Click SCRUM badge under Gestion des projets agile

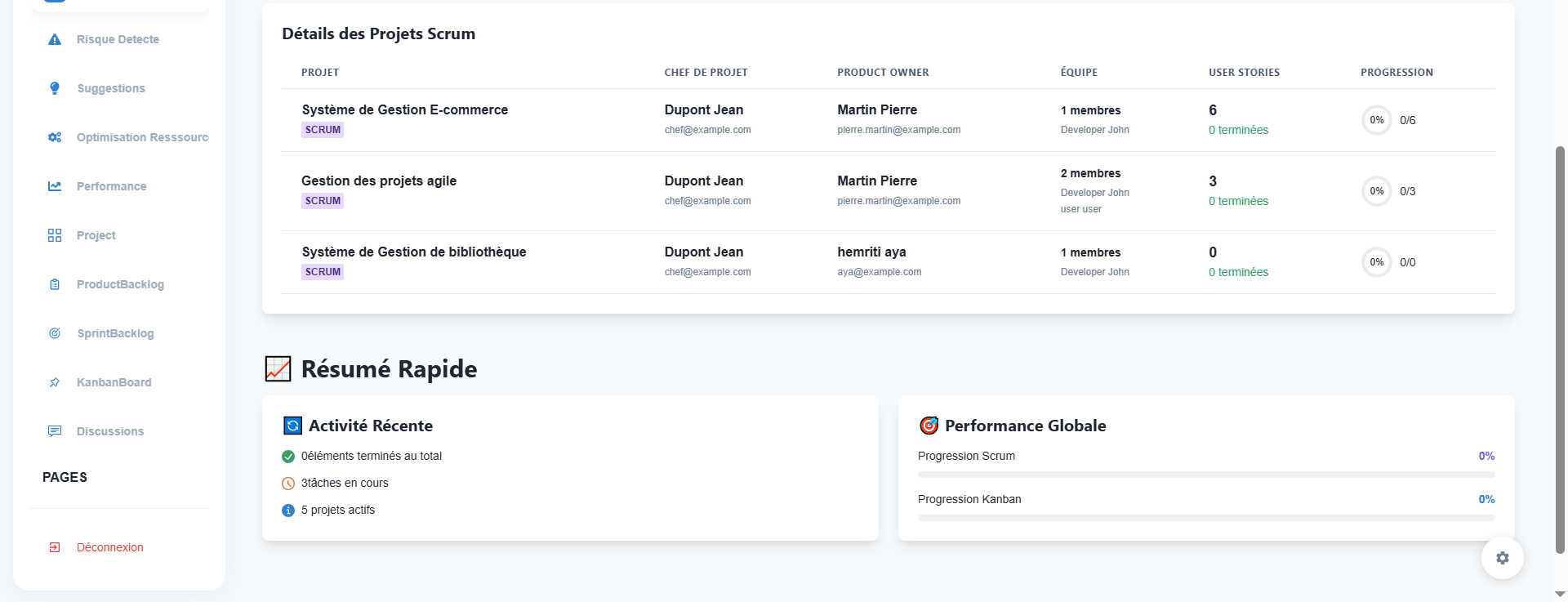(323, 201)
